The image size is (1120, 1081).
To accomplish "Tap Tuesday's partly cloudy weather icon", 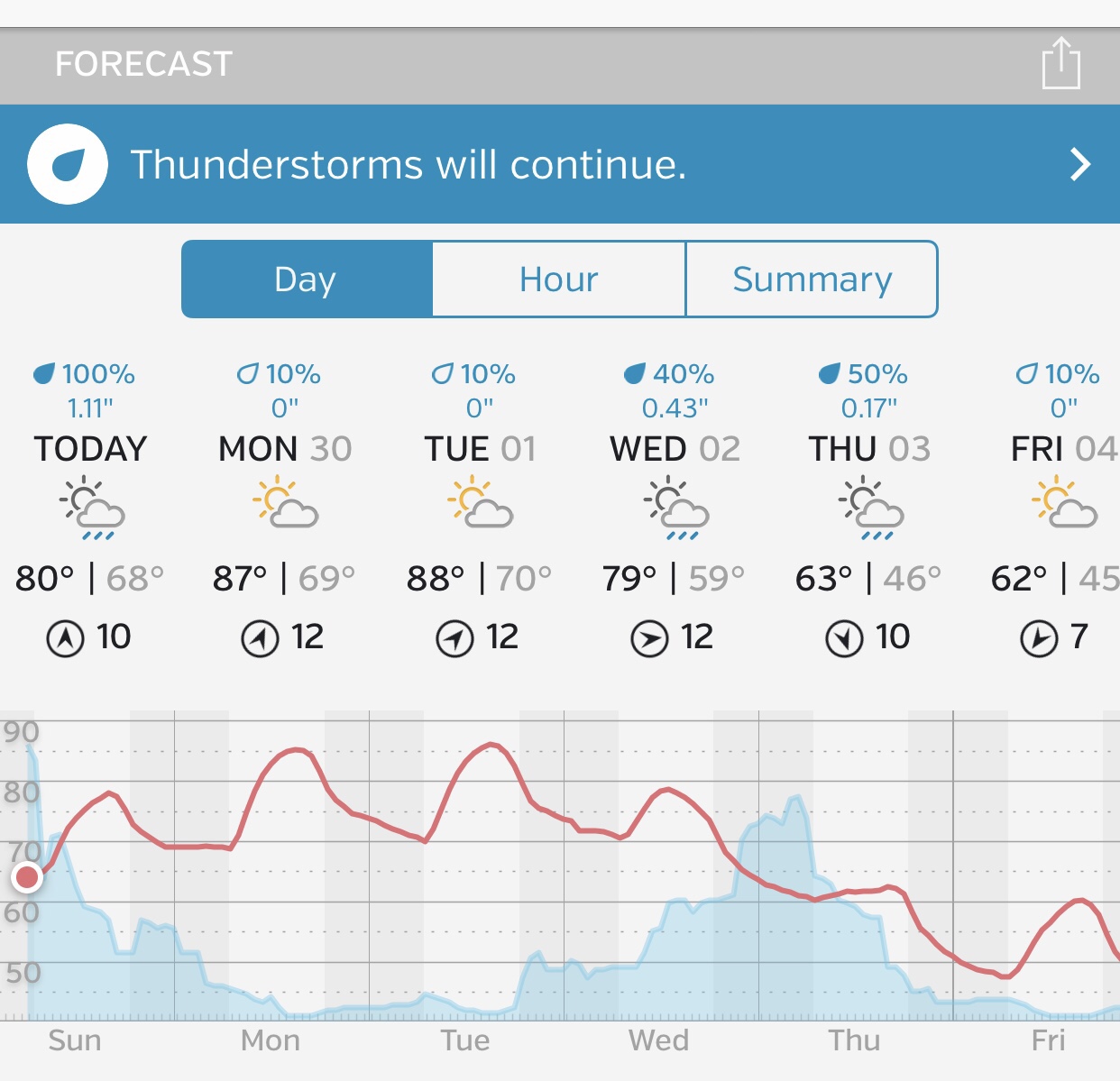I will click(480, 504).
